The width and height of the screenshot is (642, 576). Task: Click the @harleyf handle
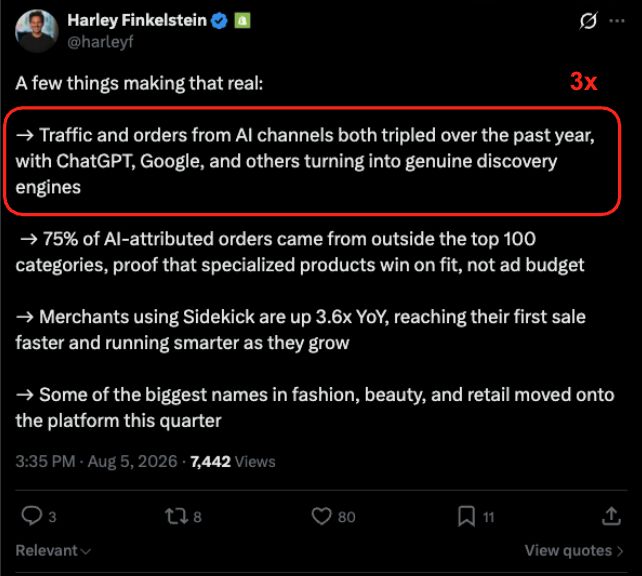[x=100, y=42]
